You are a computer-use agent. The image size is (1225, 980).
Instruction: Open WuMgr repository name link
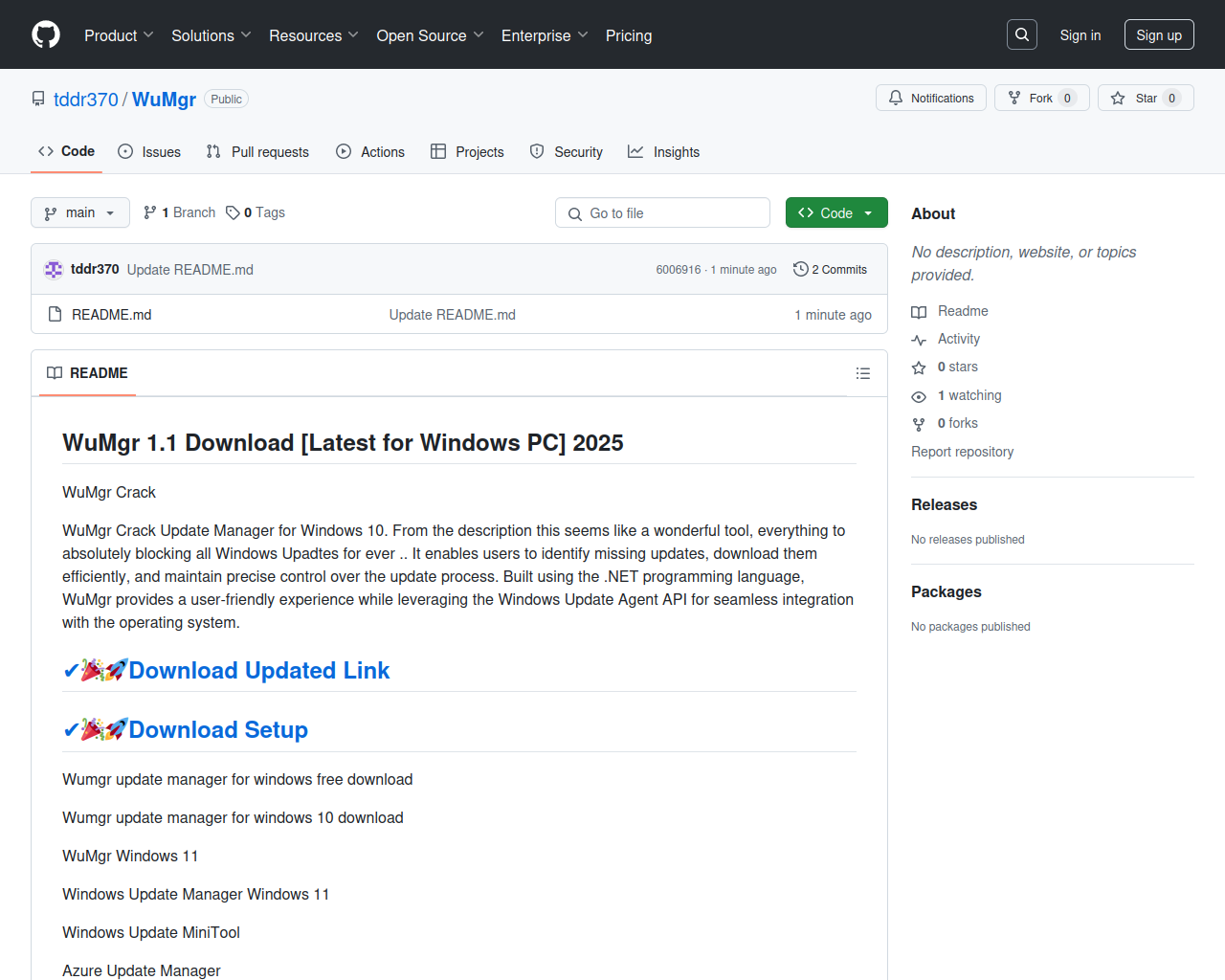click(x=164, y=100)
